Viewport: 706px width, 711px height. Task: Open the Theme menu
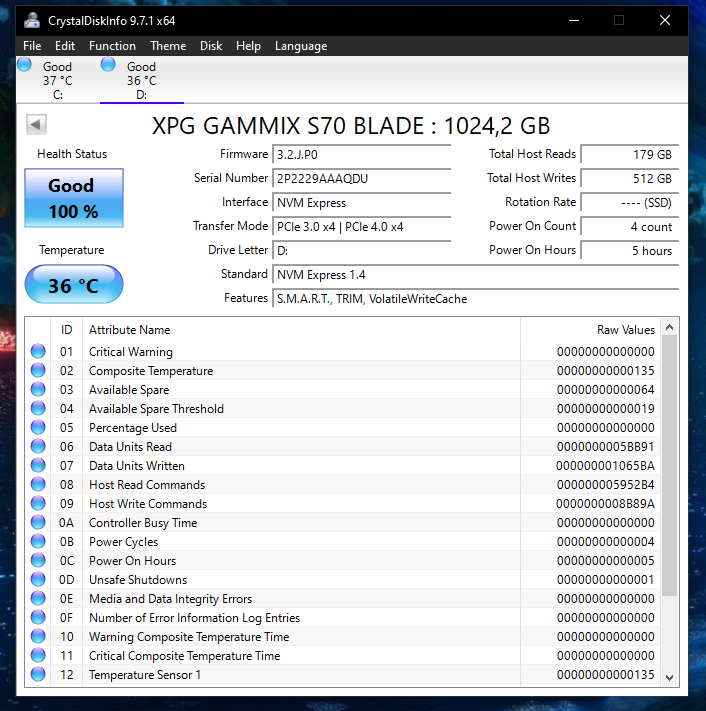[x=168, y=46]
